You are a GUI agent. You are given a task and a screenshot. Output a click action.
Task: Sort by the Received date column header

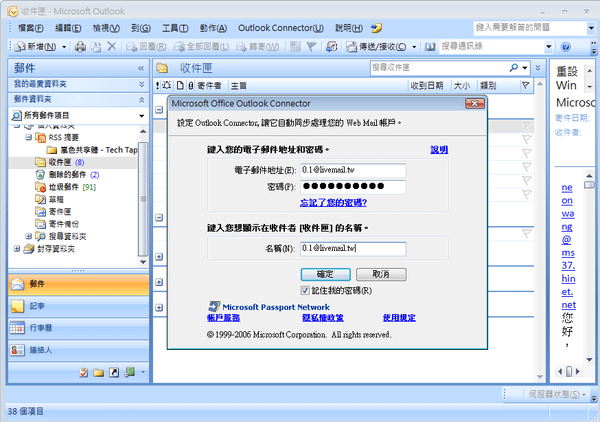click(427, 86)
